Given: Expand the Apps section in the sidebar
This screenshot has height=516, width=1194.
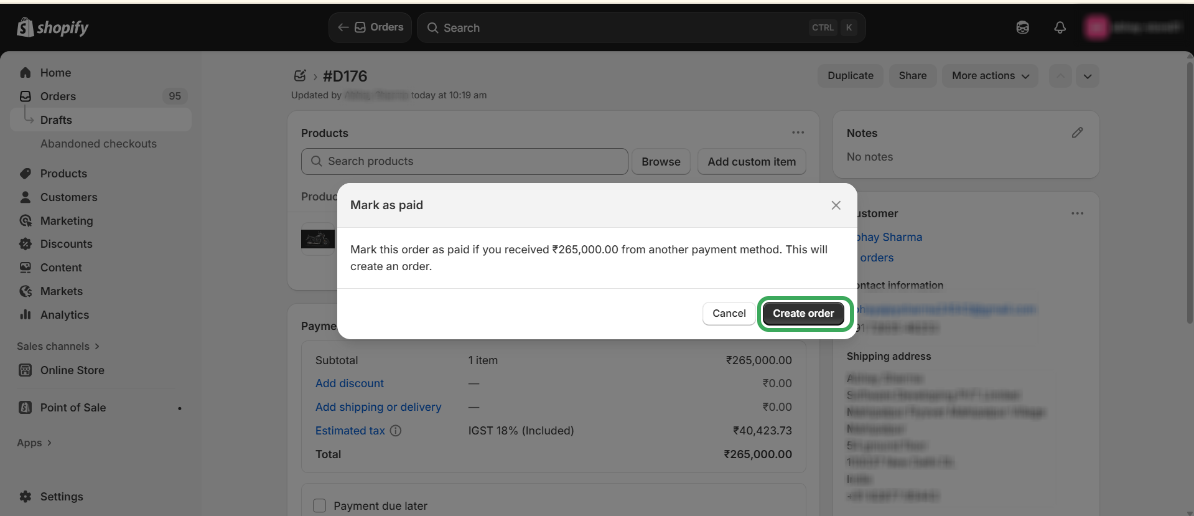Looking at the screenshot, I should pyautogui.click(x=34, y=443).
